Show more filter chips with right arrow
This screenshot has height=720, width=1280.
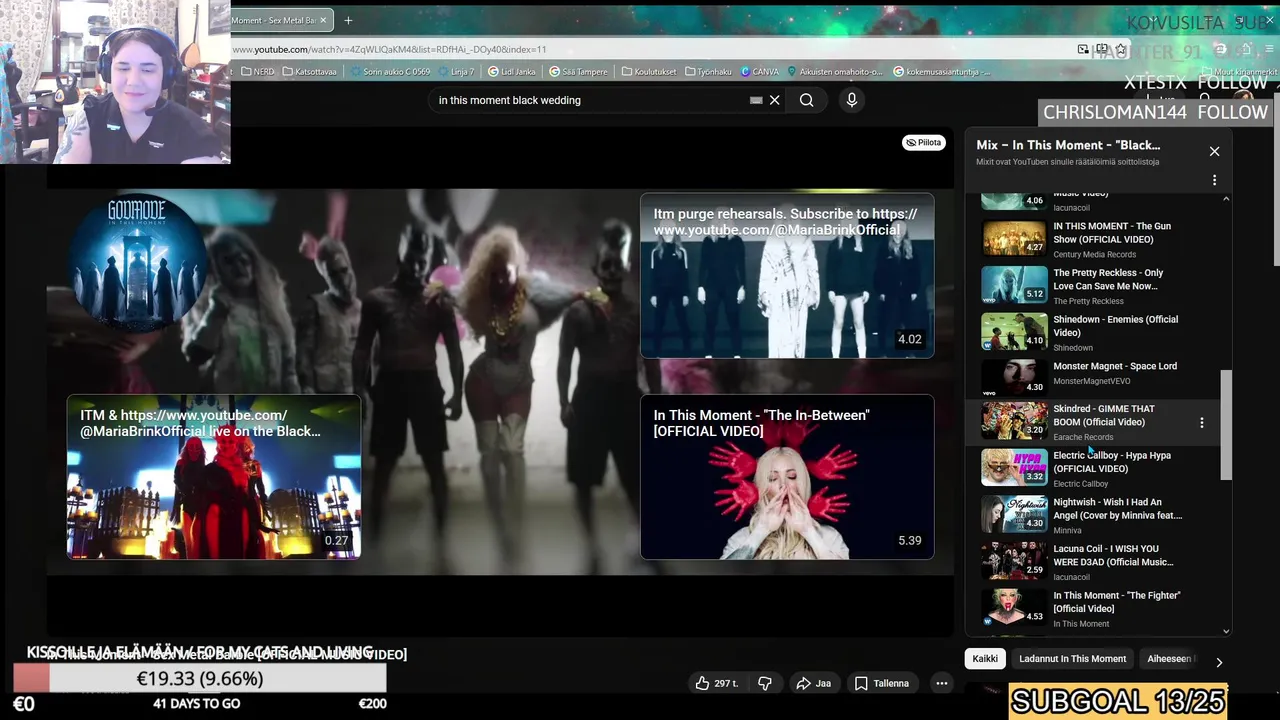click(x=1218, y=662)
